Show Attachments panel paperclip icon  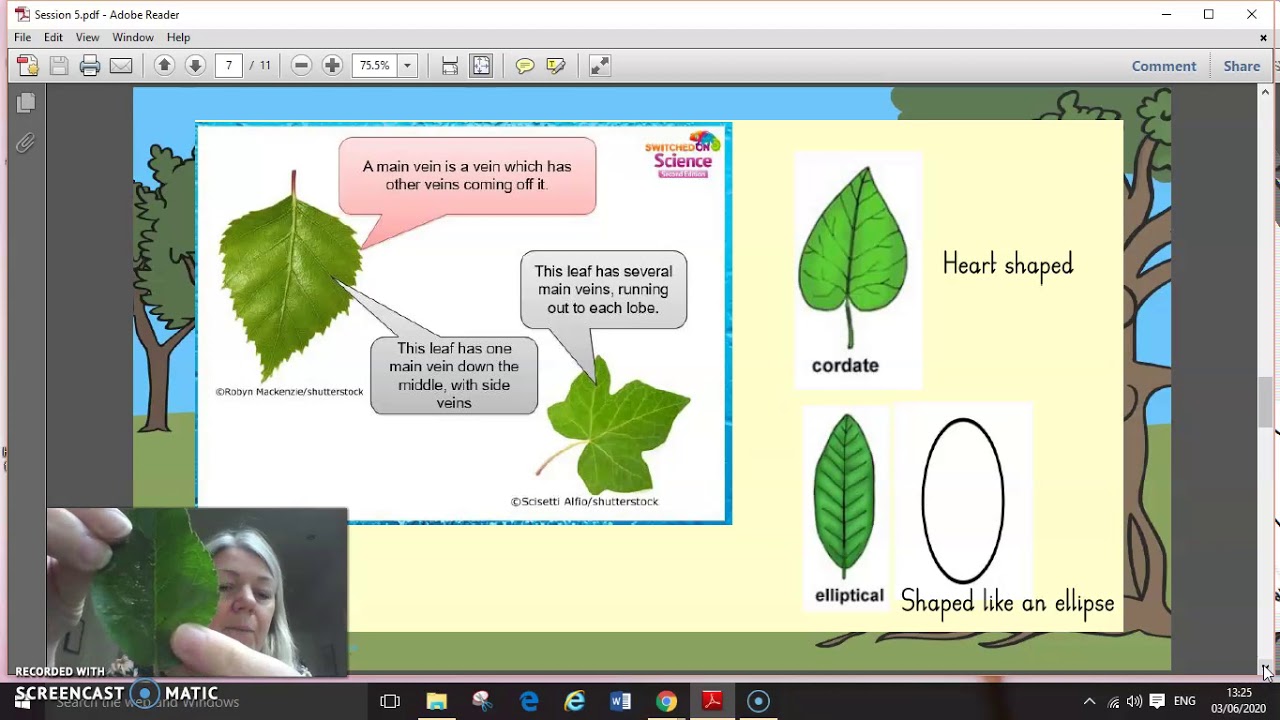point(26,144)
